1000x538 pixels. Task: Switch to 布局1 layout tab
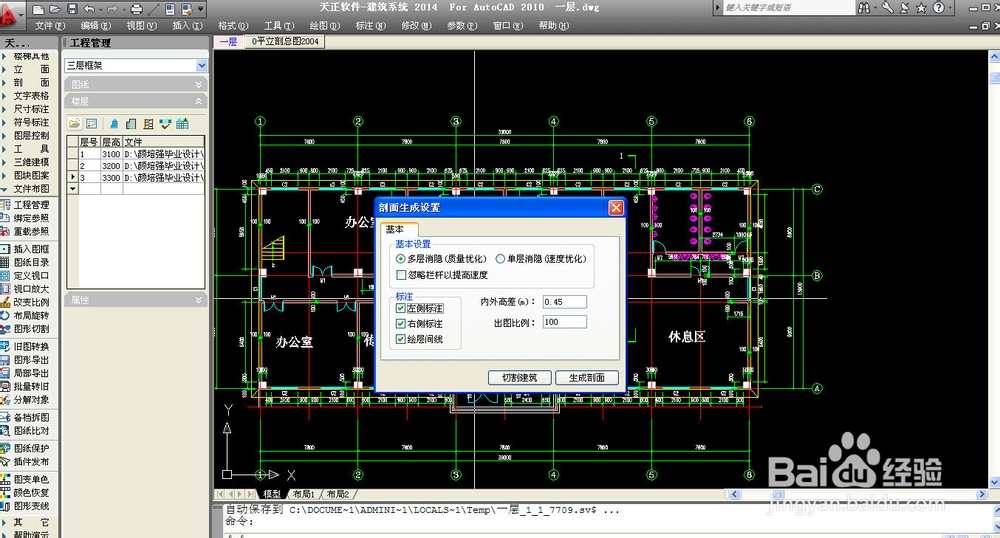304,494
